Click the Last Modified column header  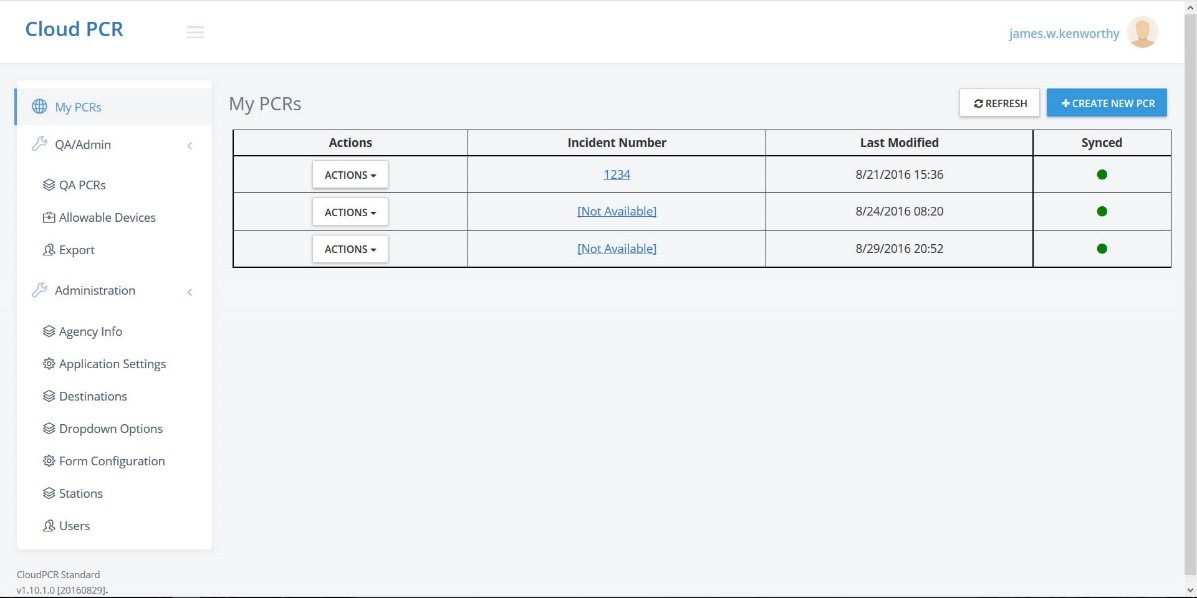click(899, 142)
